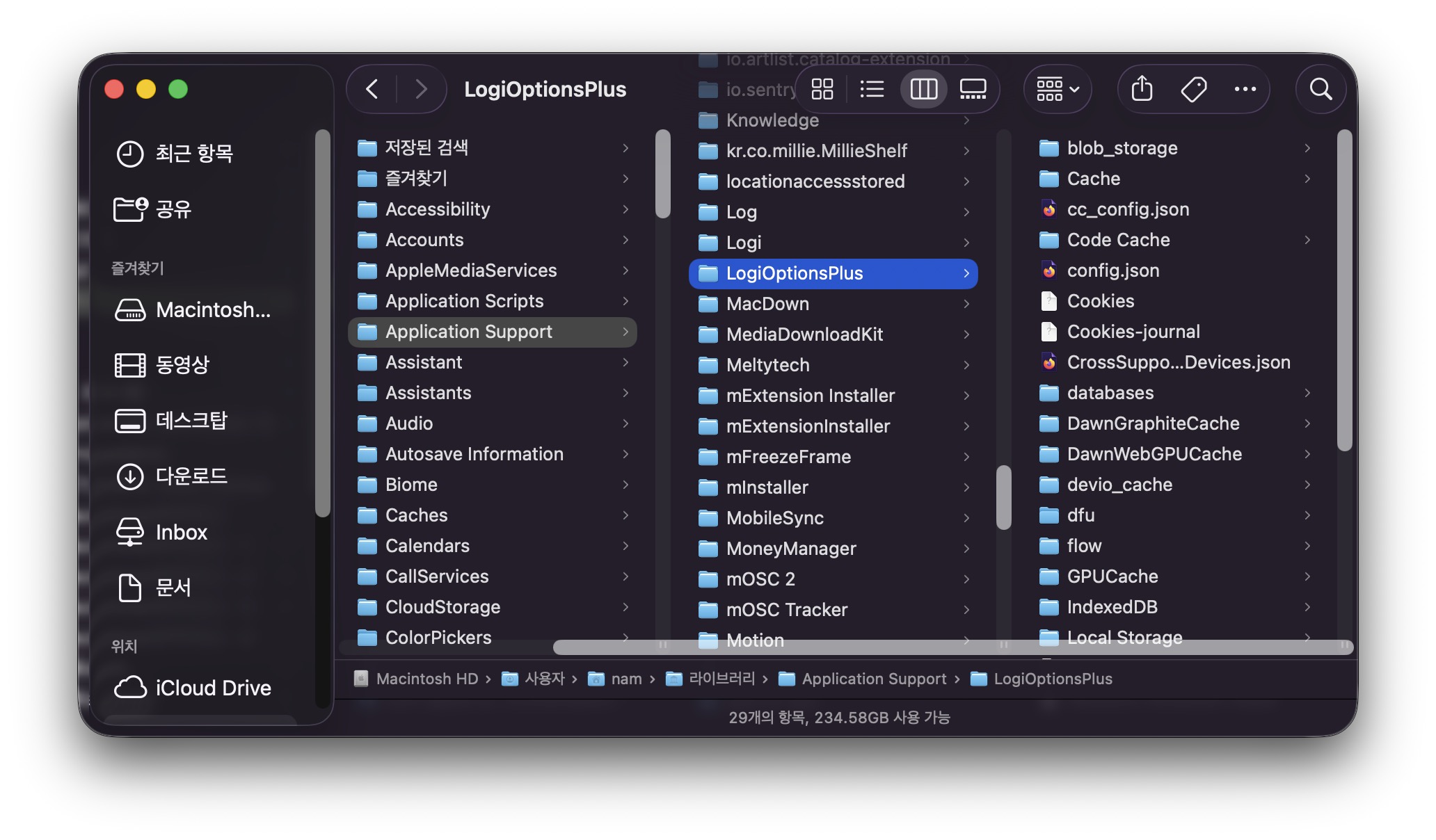
Task: Click the Search magnifier icon
Action: (1321, 89)
